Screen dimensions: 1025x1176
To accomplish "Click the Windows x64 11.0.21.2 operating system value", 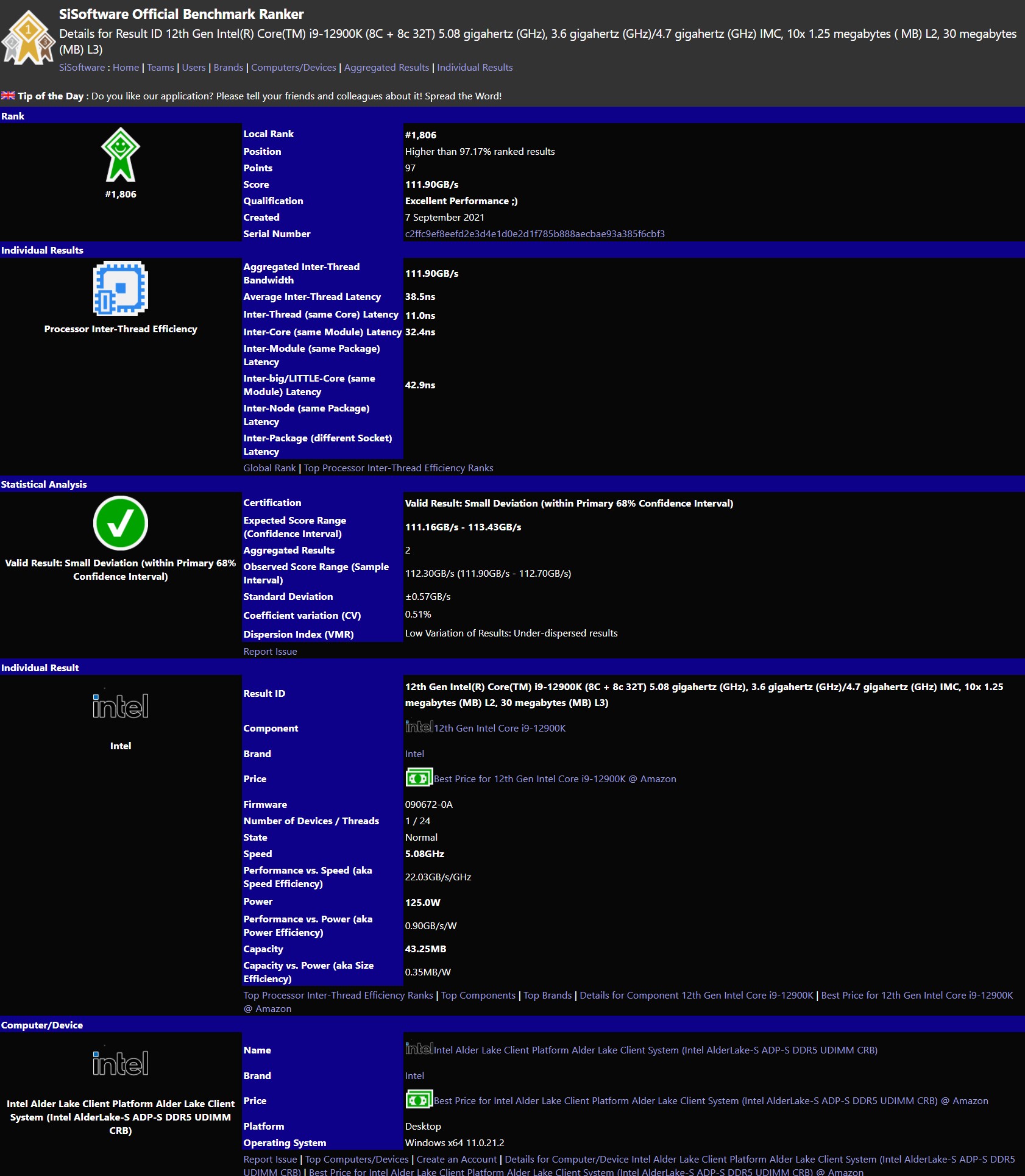I will (x=455, y=1143).
